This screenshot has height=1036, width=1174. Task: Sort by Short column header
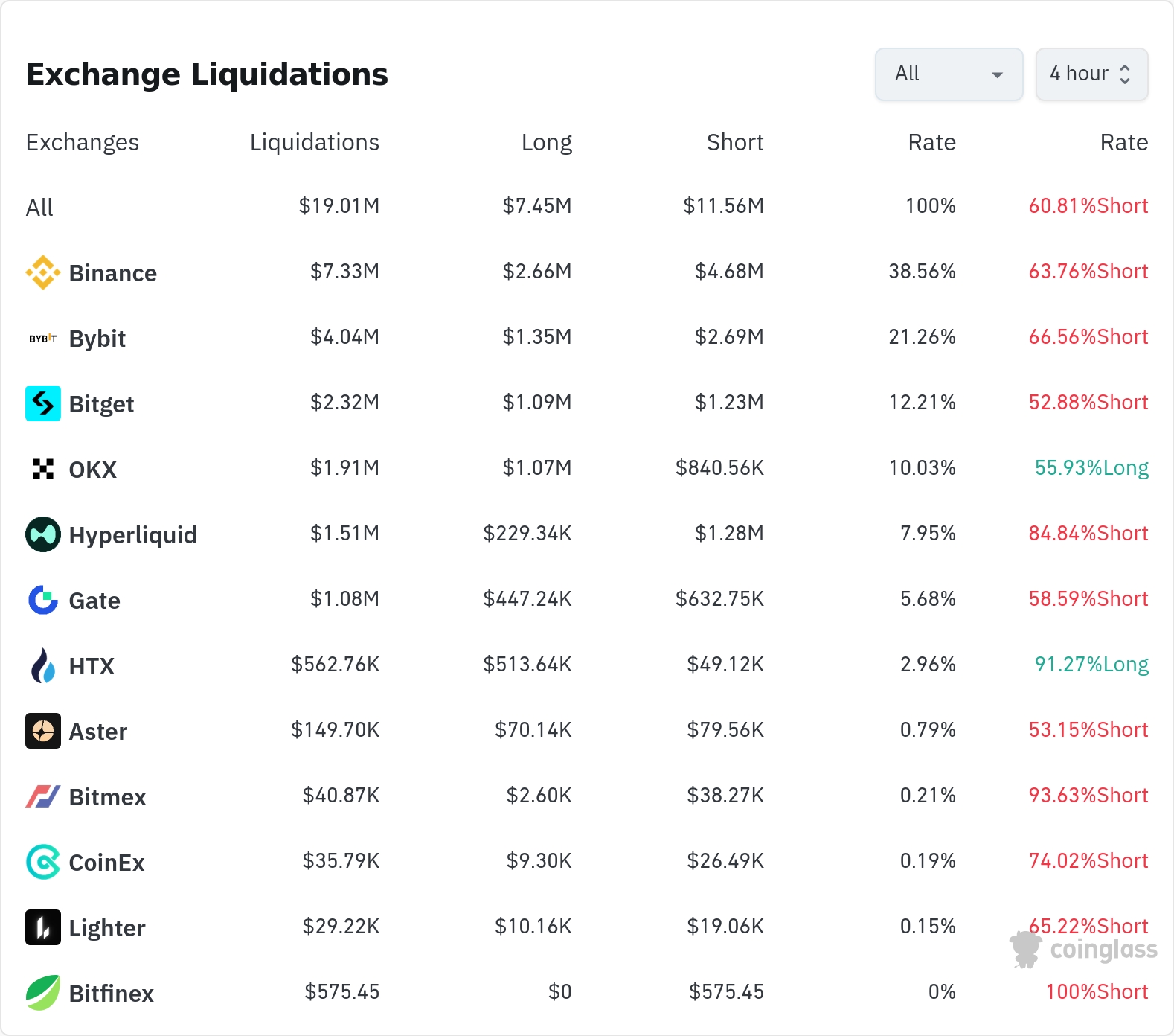(x=734, y=142)
